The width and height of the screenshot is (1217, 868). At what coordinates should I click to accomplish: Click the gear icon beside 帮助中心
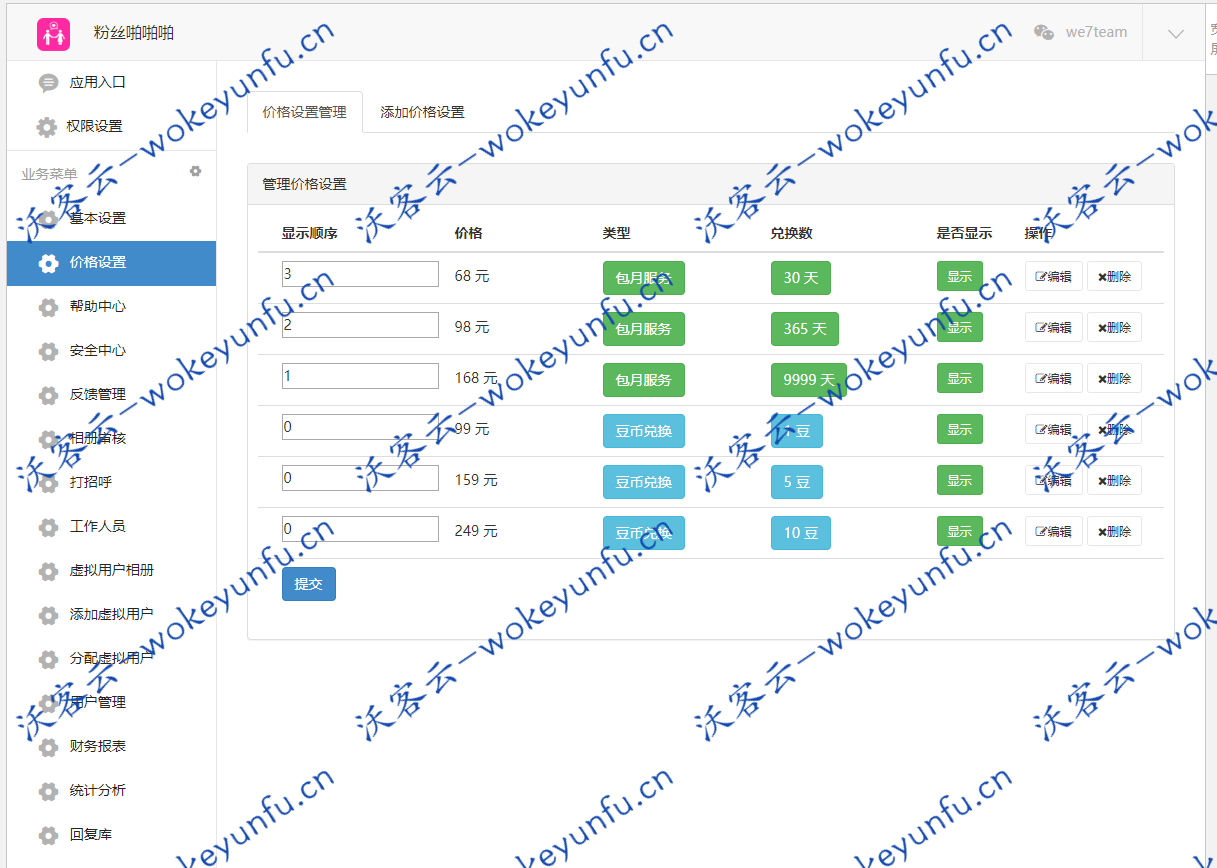click(48, 307)
